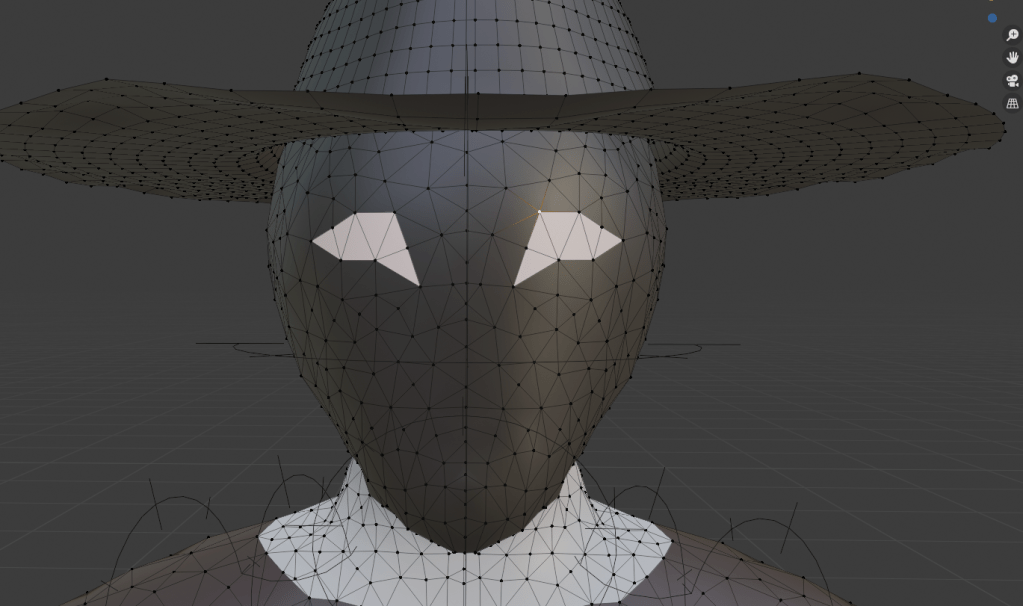
Task: Click the chin tip of the head
Action: [x=466, y=546]
